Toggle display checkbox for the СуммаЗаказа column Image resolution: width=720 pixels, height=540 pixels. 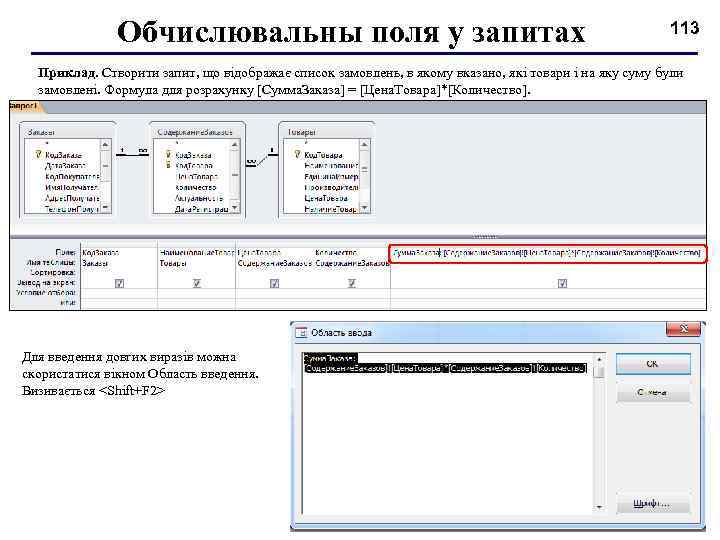tap(562, 283)
